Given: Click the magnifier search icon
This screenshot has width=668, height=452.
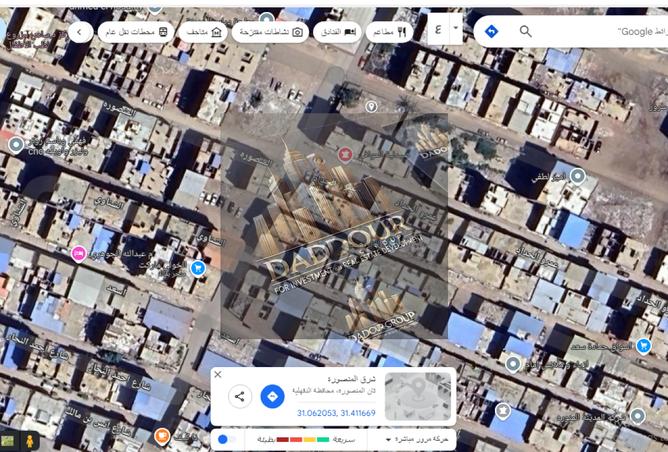Looking at the screenshot, I should 526,31.
